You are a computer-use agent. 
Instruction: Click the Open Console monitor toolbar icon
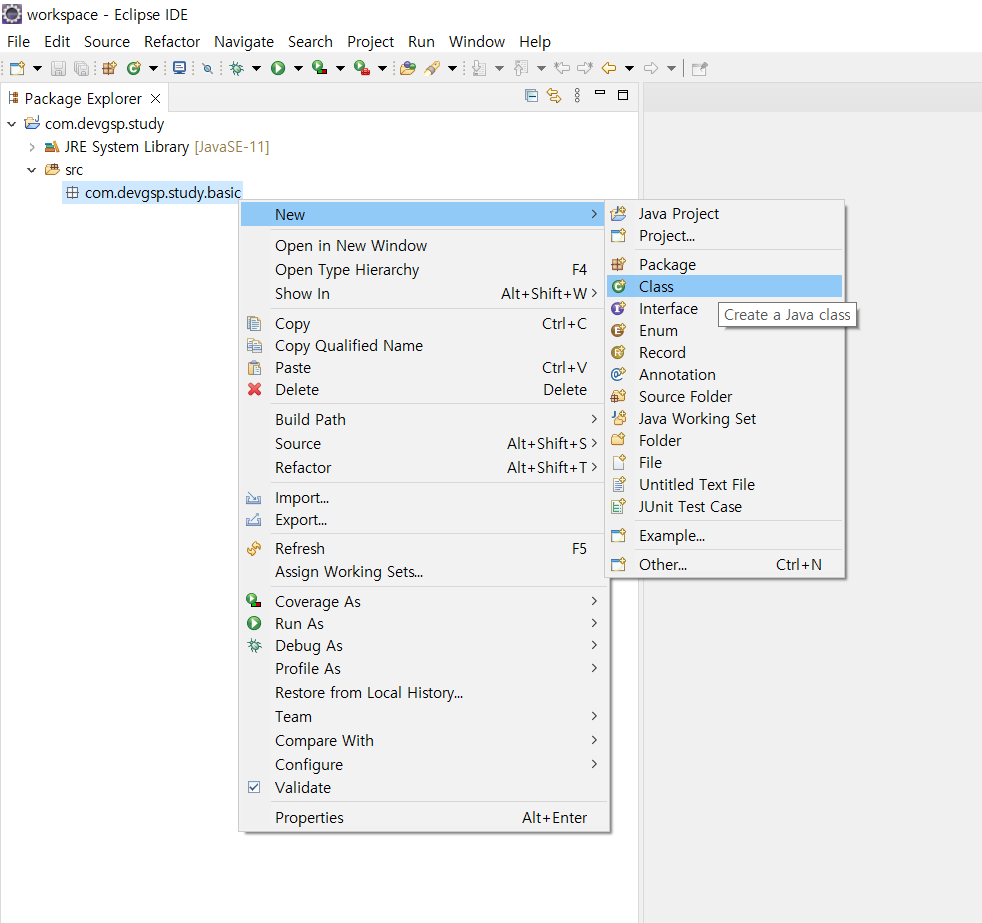(x=180, y=68)
